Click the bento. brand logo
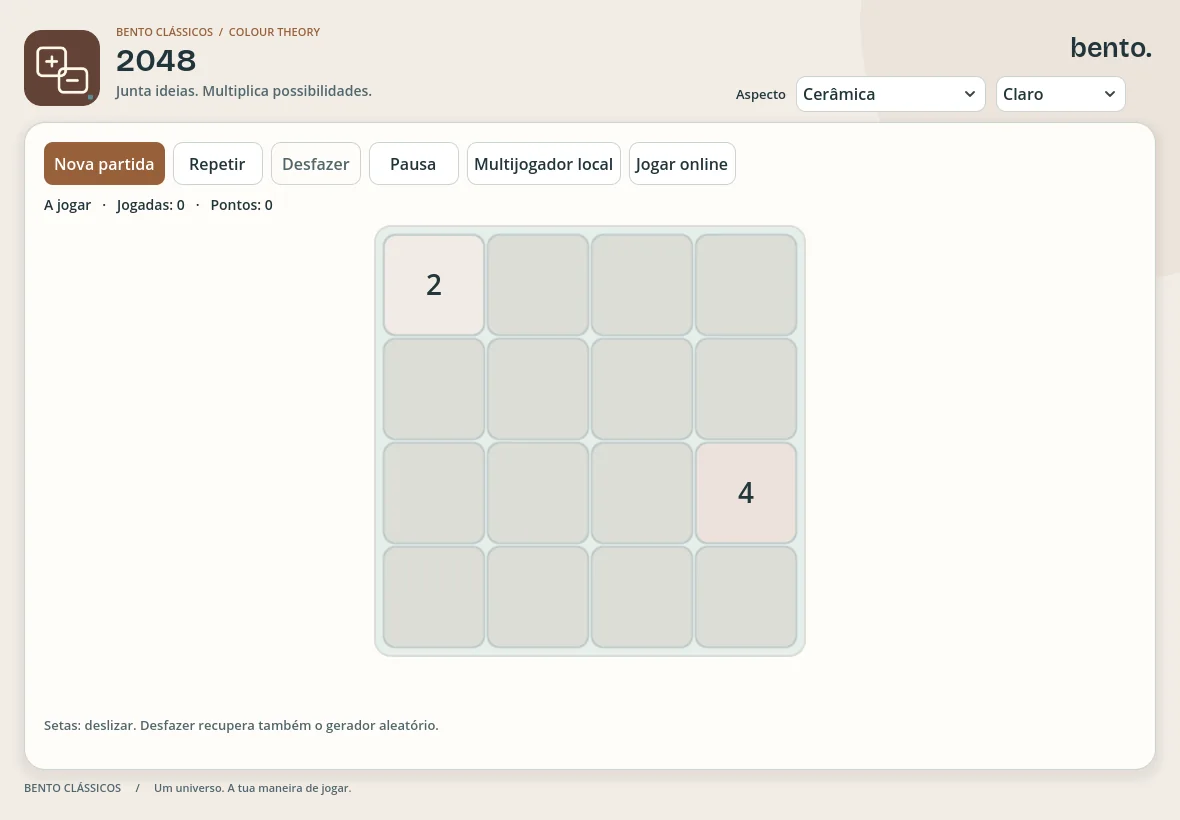1180x820 pixels. [x=1111, y=47]
